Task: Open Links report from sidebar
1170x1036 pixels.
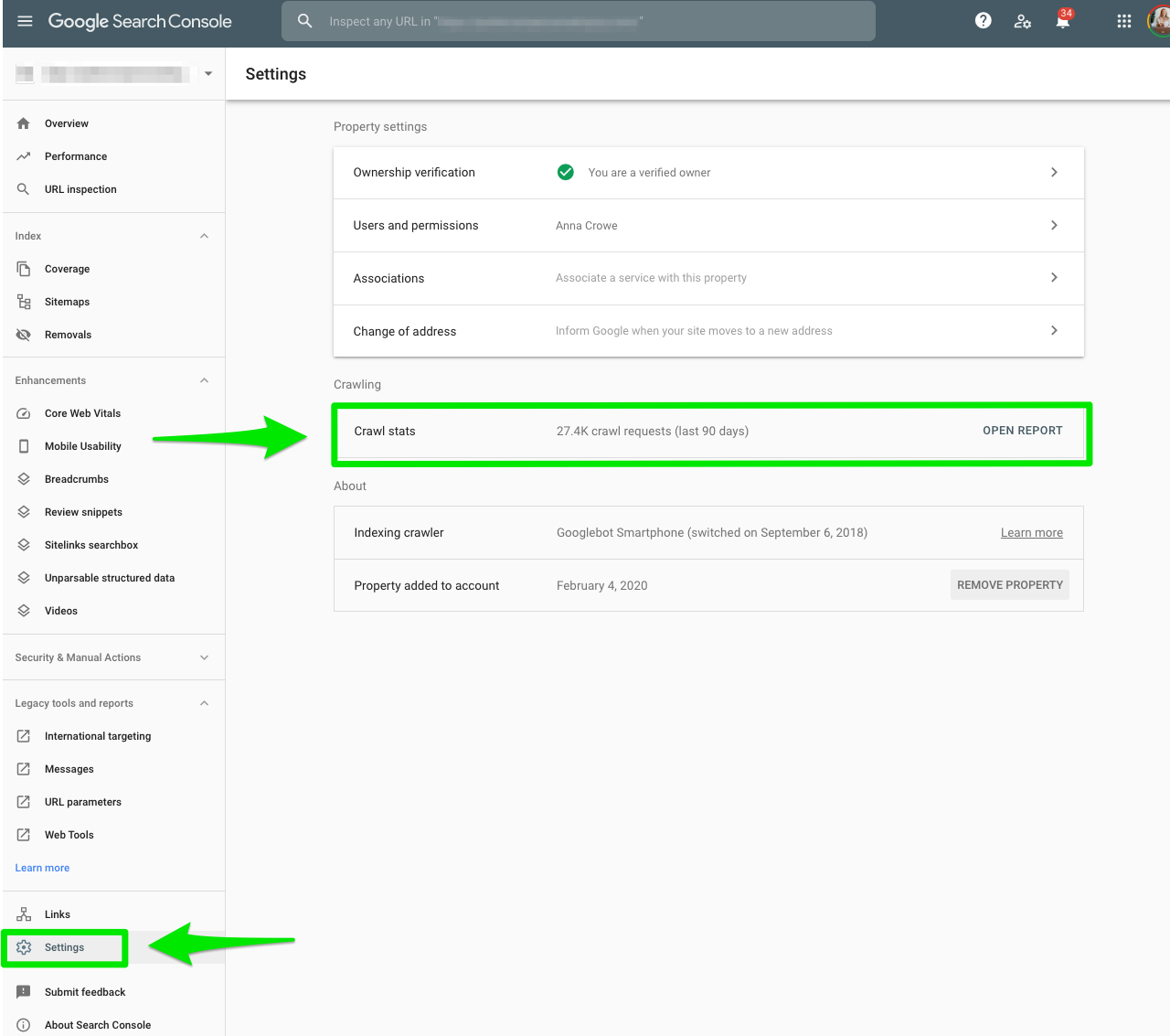Action: pyautogui.click(x=58, y=914)
